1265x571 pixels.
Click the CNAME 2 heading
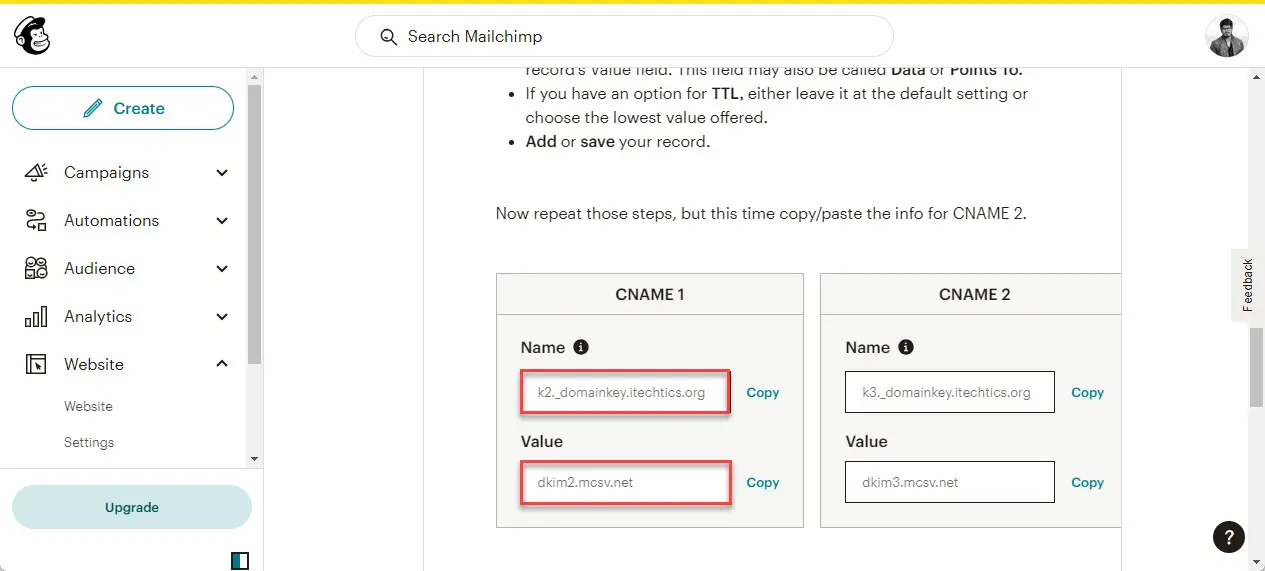tap(975, 295)
